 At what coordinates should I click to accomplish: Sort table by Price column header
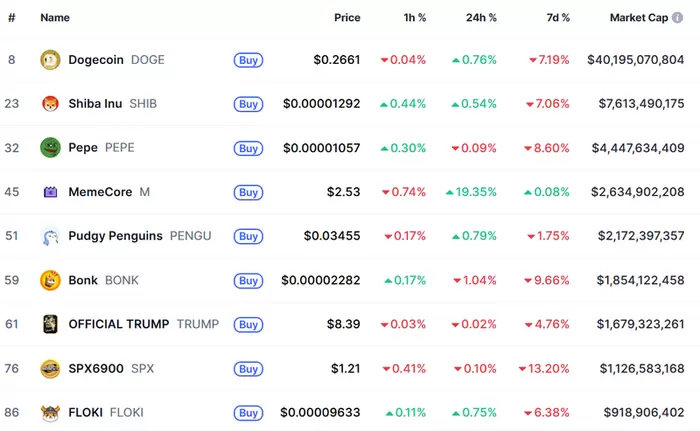(347, 18)
